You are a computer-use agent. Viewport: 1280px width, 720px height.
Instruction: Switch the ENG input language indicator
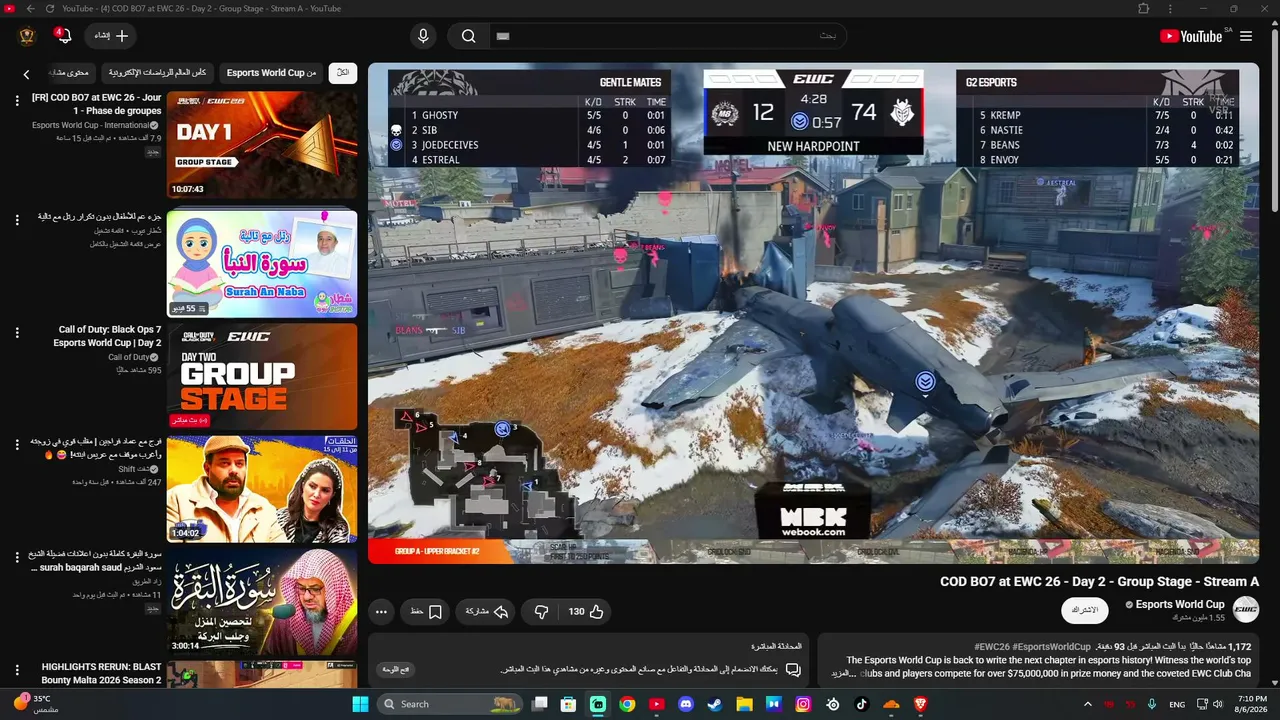tap(1177, 704)
